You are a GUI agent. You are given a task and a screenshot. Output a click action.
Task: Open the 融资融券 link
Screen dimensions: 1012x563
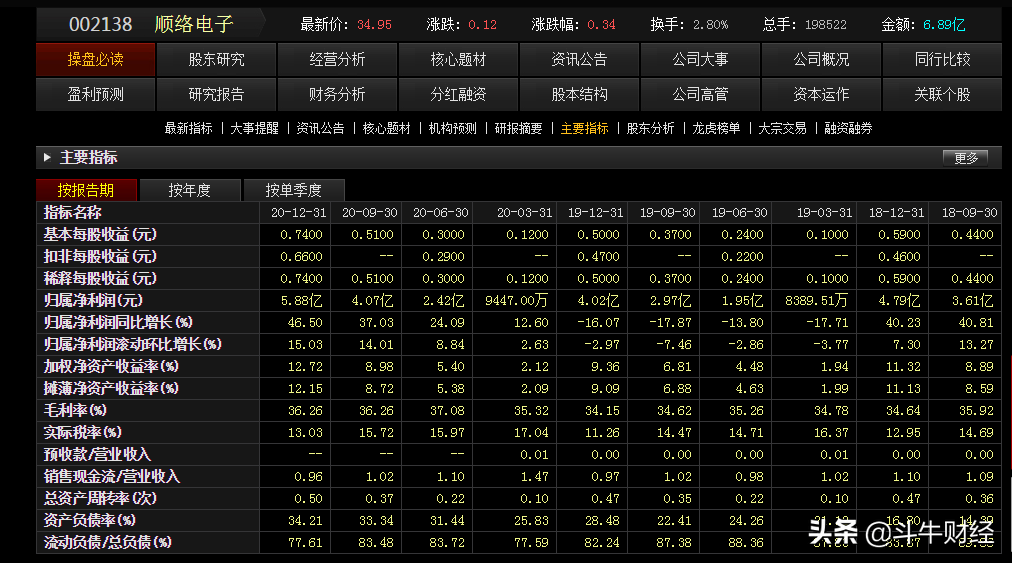click(848, 128)
